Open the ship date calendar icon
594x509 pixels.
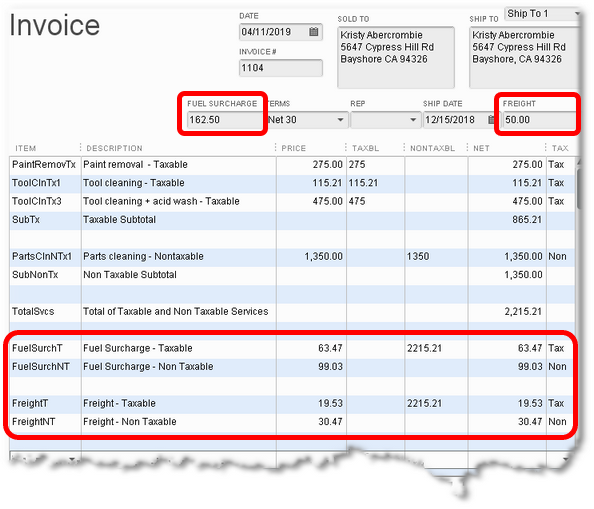491,120
